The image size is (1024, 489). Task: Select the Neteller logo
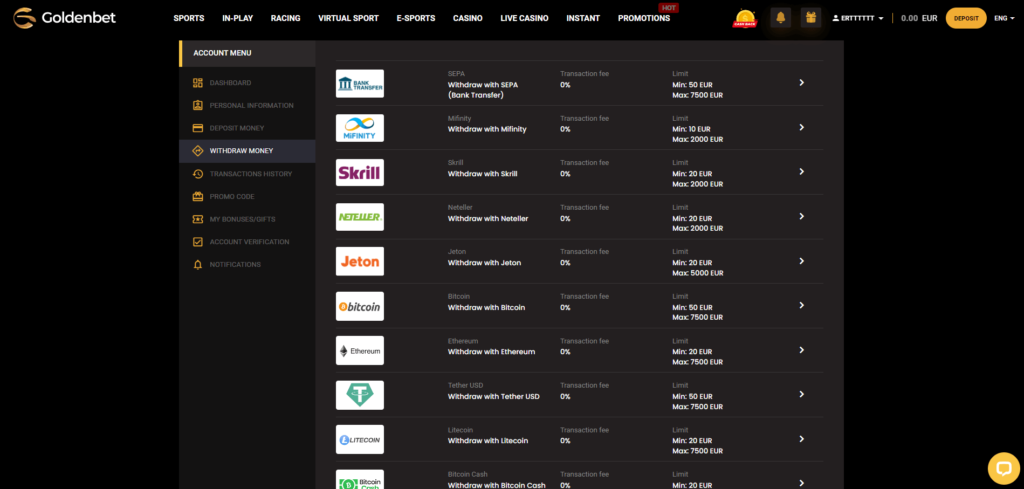[360, 217]
